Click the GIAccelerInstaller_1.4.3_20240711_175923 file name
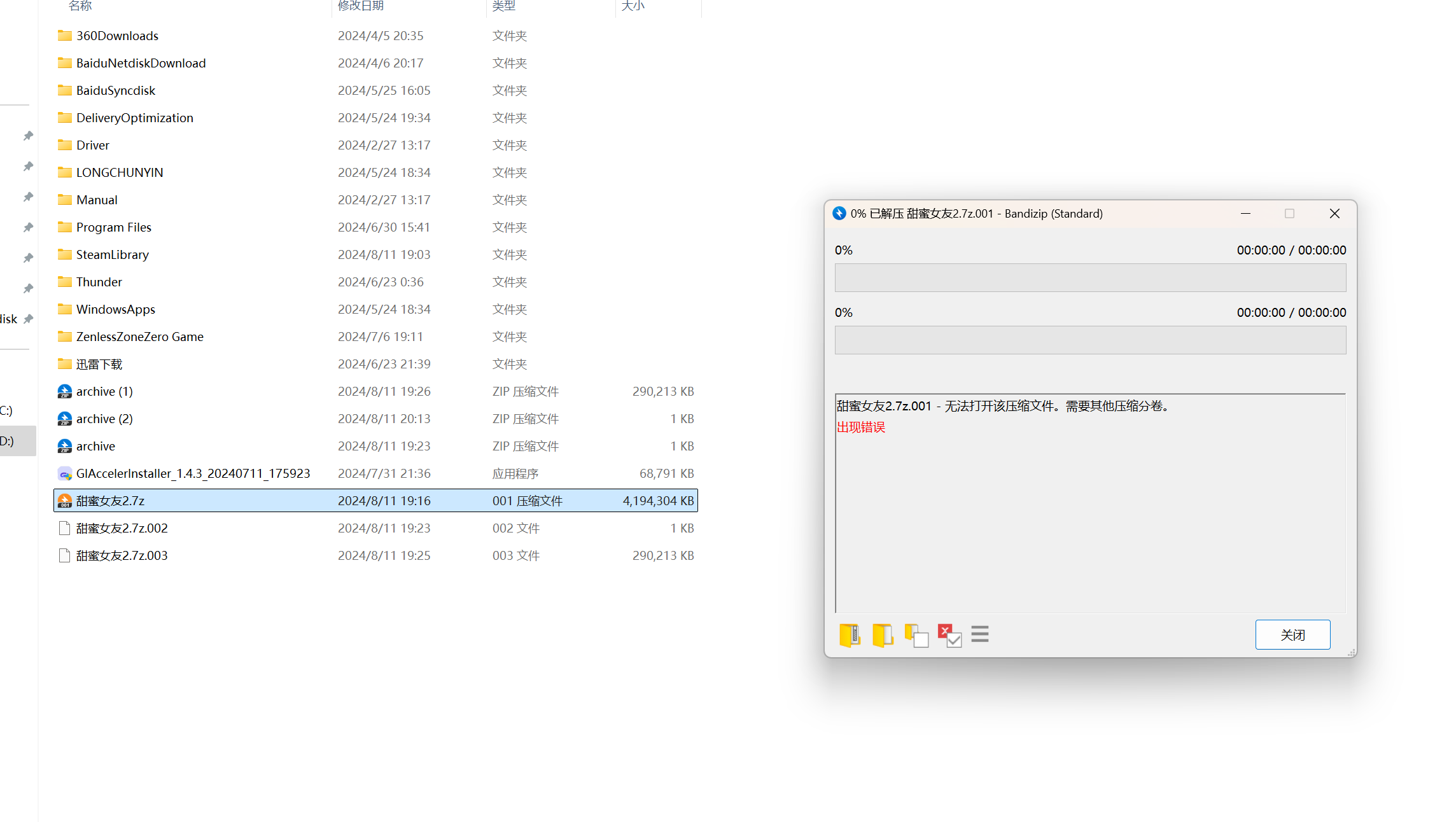The height and width of the screenshot is (822, 1456). click(193, 473)
